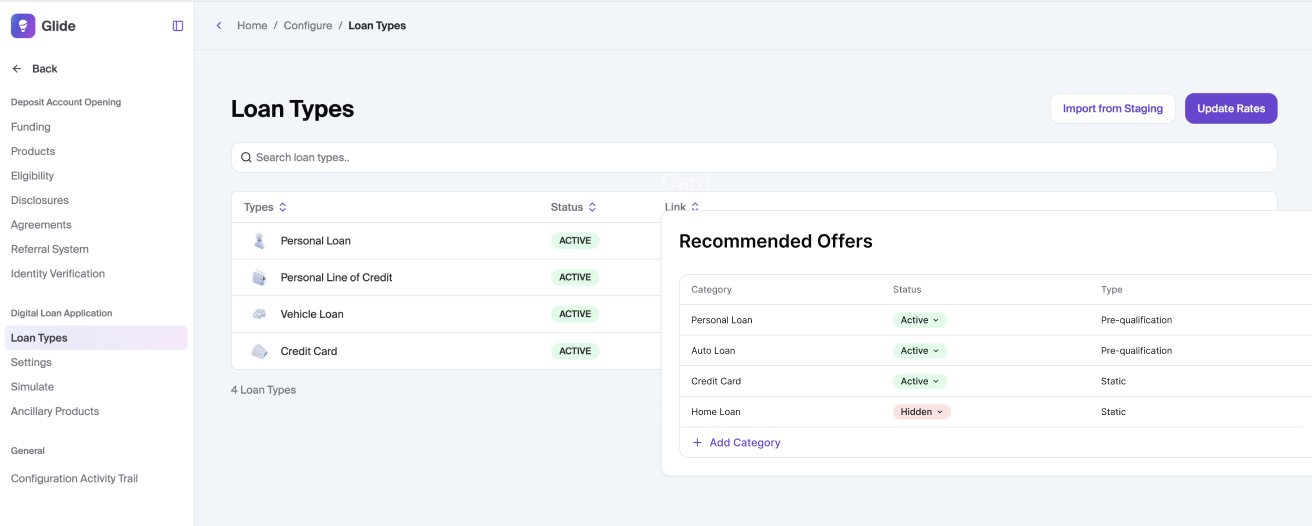This screenshot has width=1312, height=526.
Task: Go to Ancillary Products in sidebar
Action: (55, 411)
